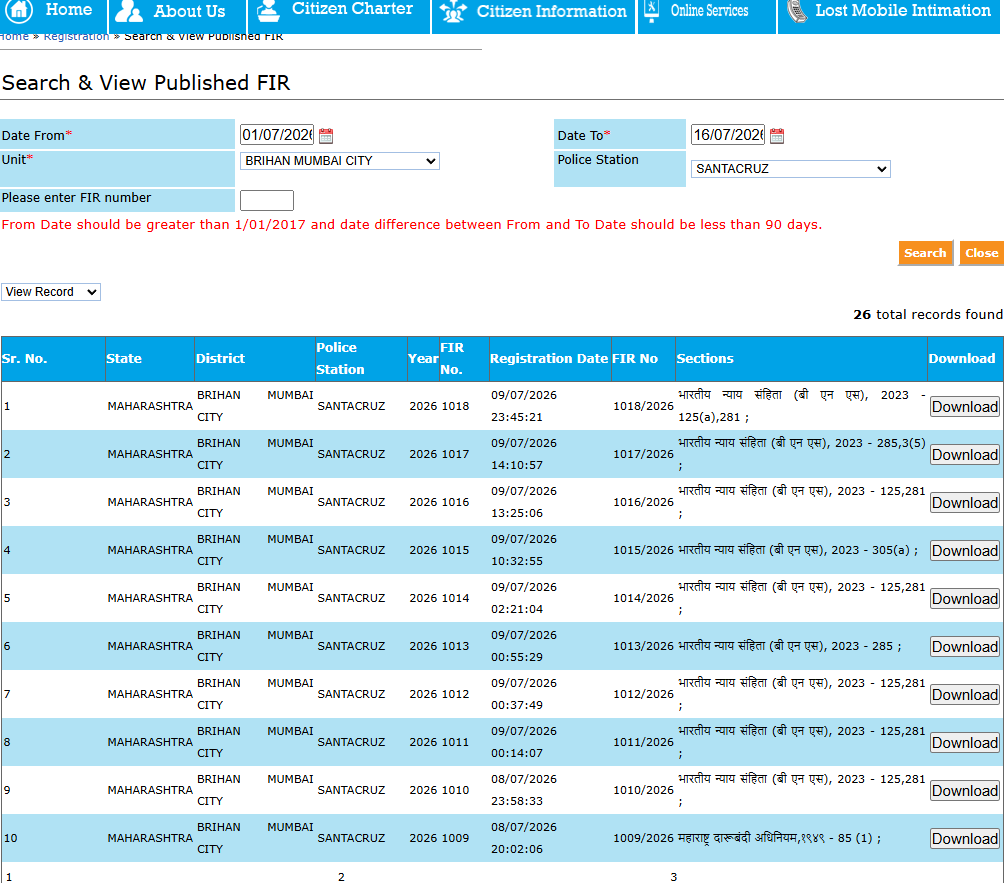Click registration date '08/07/2026 20:02:06'

point(524,838)
